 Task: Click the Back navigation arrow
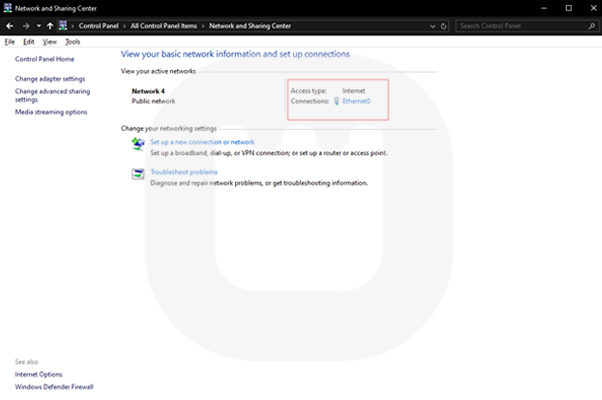tap(9, 25)
